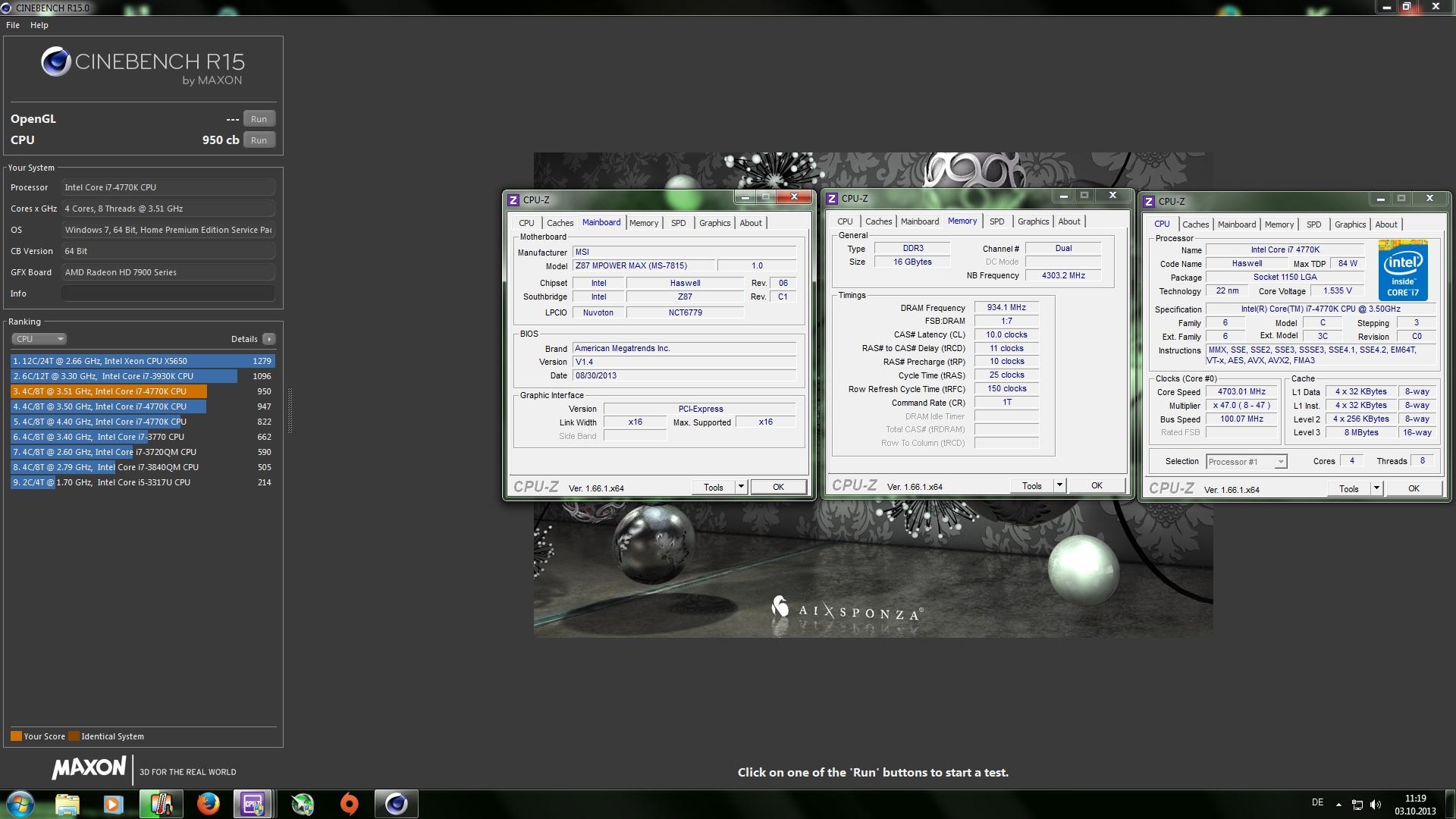Image resolution: width=1456 pixels, height=819 pixels.
Task: Open SPD tab in Memory CPU-Z window
Action: (x=997, y=221)
